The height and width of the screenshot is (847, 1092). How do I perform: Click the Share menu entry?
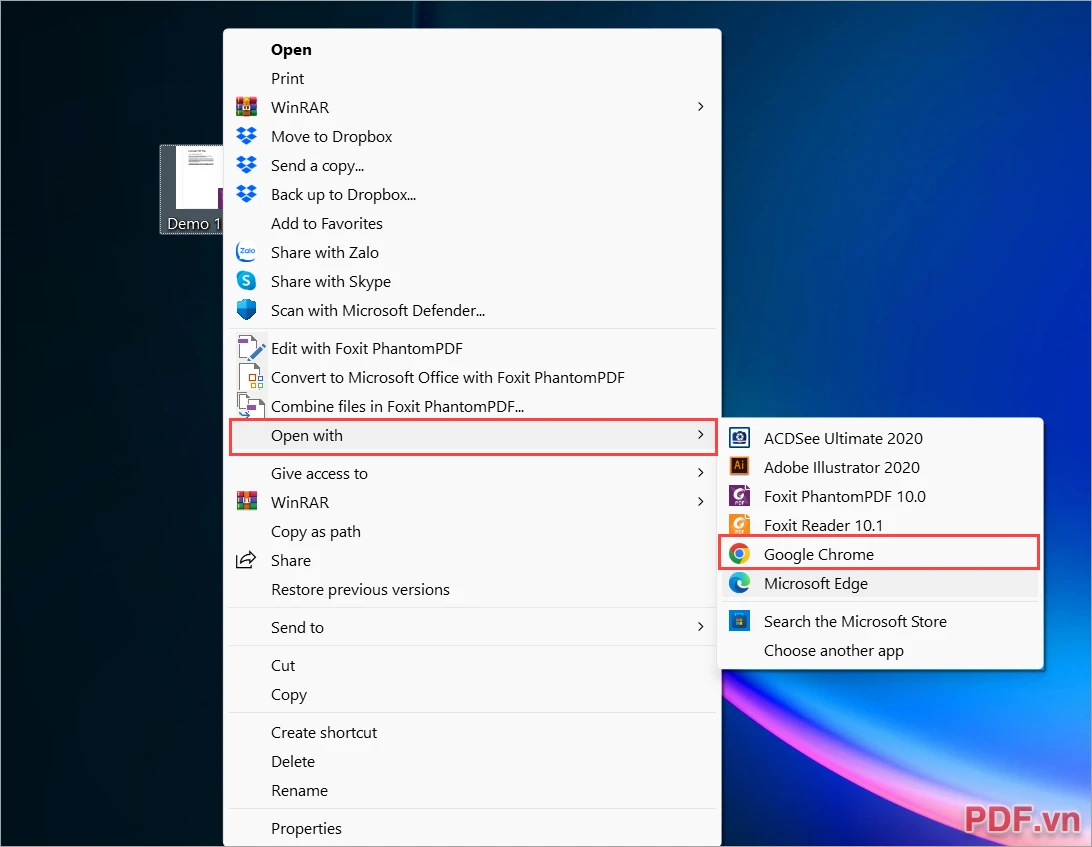point(472,561)
